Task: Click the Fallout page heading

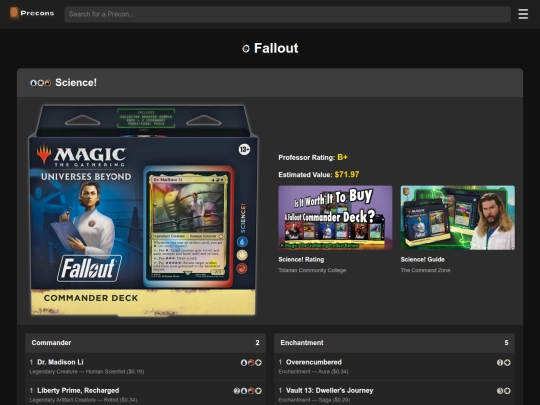Action: (x=276, y=48)
